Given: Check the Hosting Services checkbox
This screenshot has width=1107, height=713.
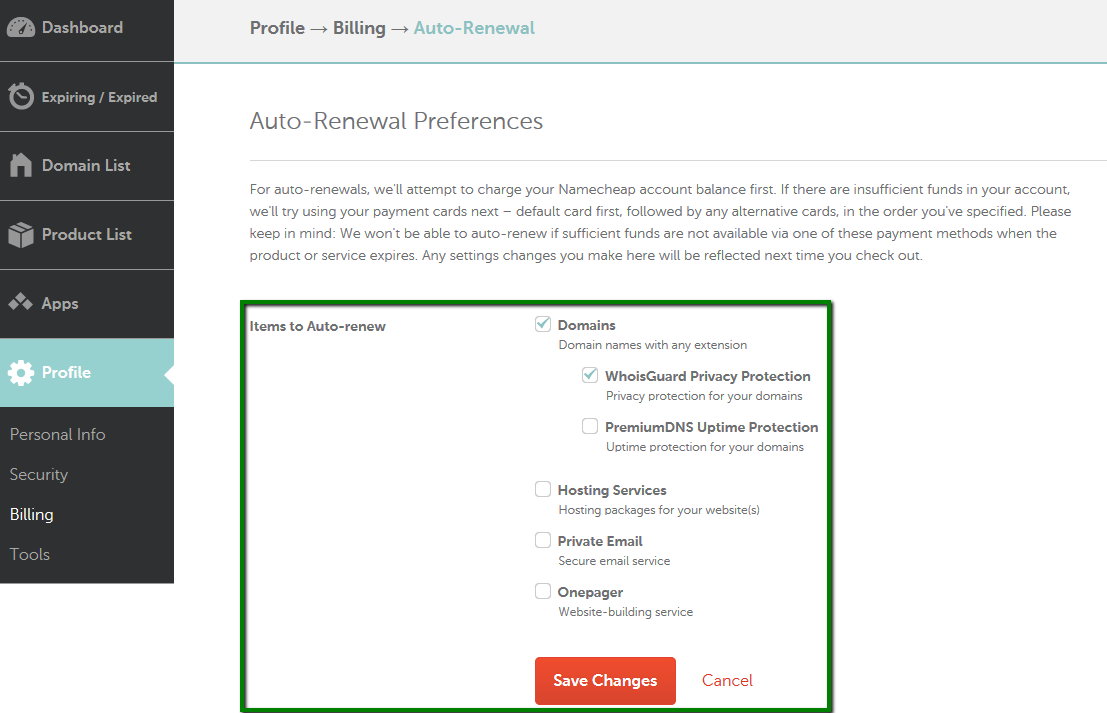Looking at the screenshot, I should [x=543, y=489].
